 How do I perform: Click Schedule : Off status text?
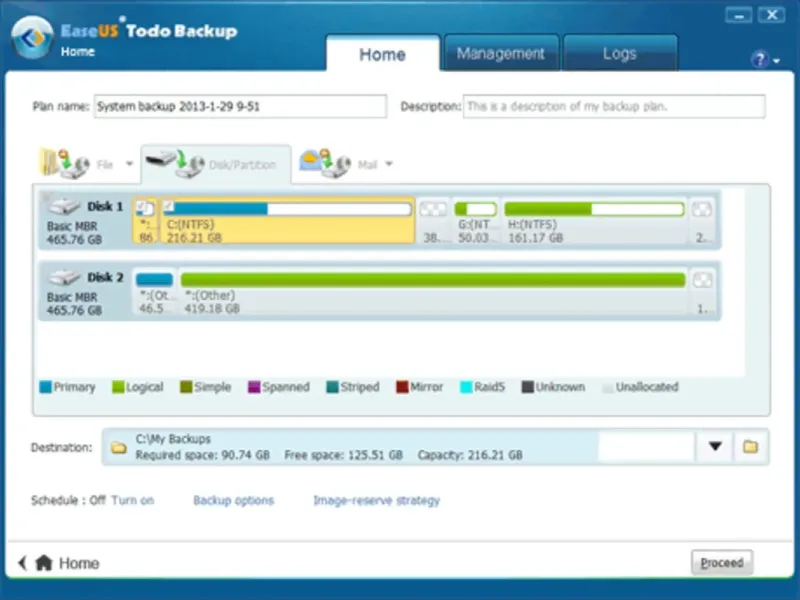(x=68, y=500)
